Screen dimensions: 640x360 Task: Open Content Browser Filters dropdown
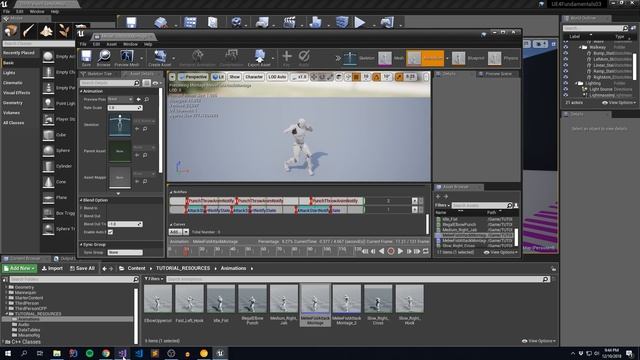click(x=154, y=279)
